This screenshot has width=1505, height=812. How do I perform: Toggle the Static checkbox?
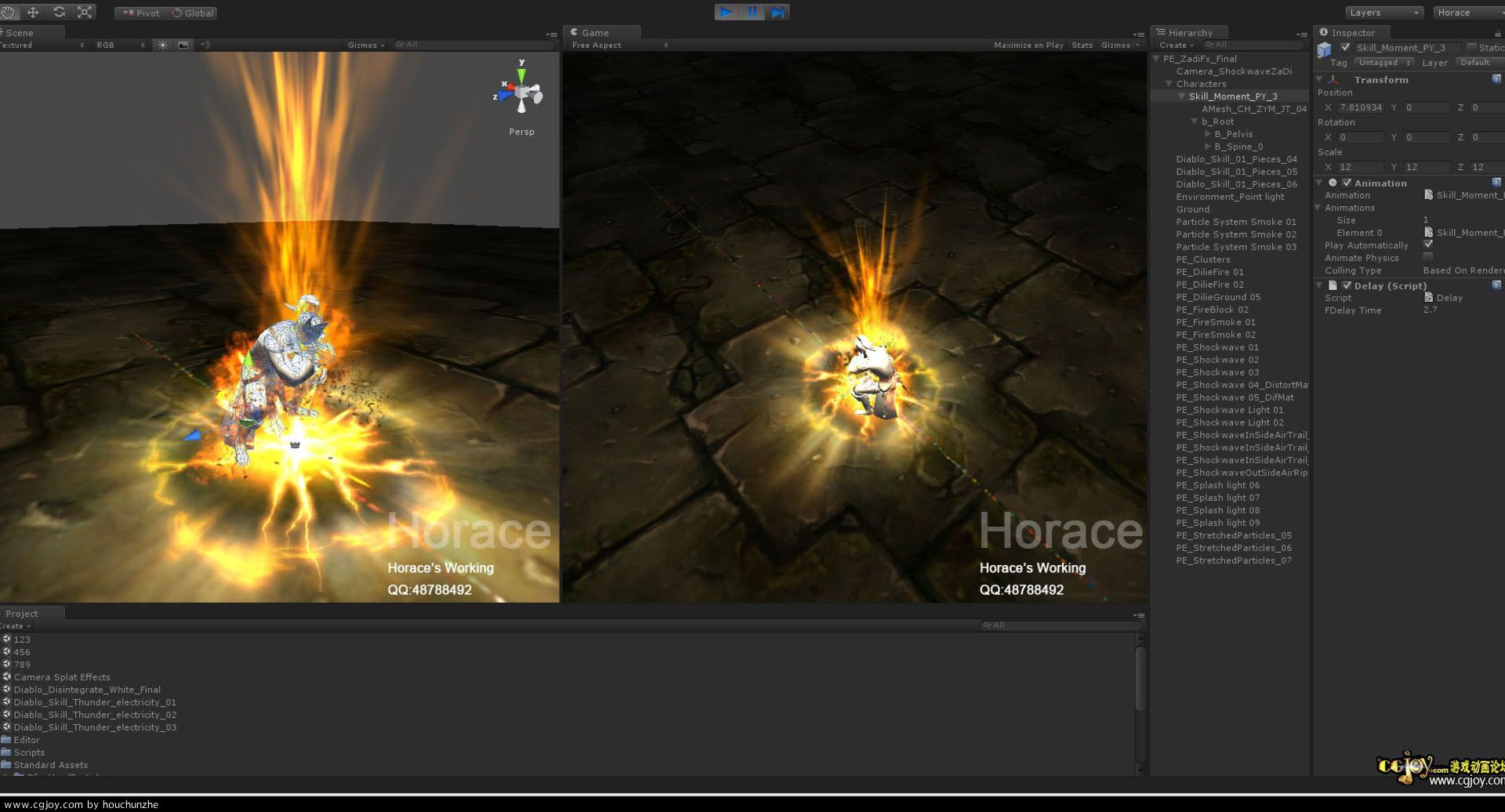pyautogui.click(x=1472, y=48)
